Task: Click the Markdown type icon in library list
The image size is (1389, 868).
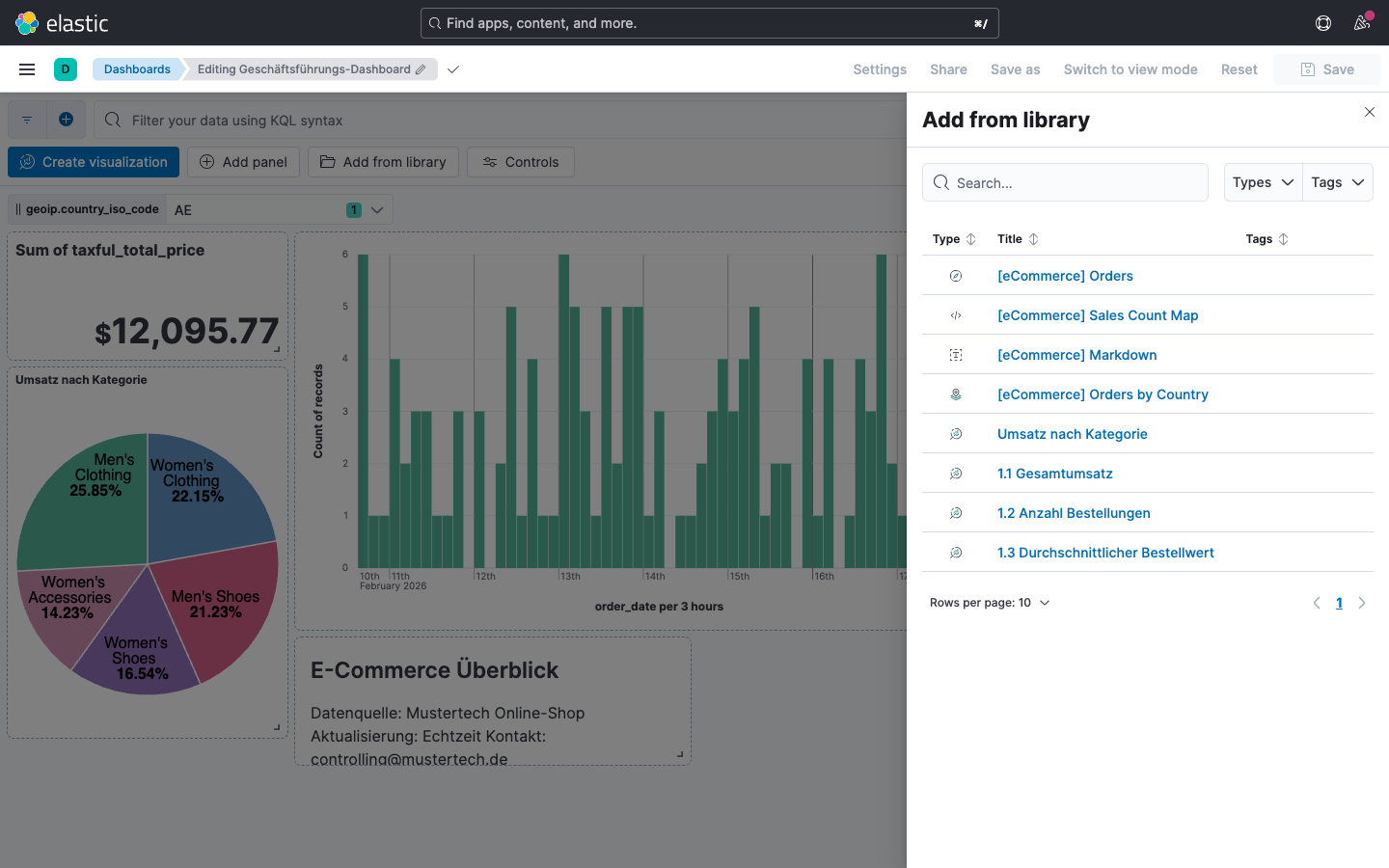Action: tap(955, 354)
